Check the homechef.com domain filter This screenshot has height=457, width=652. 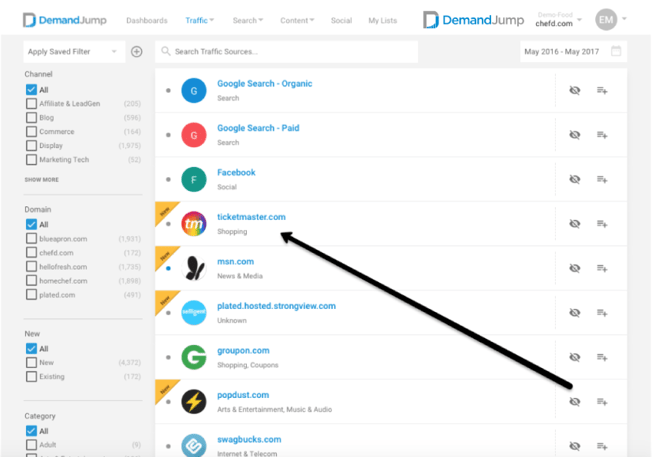[x=31, y=281]
